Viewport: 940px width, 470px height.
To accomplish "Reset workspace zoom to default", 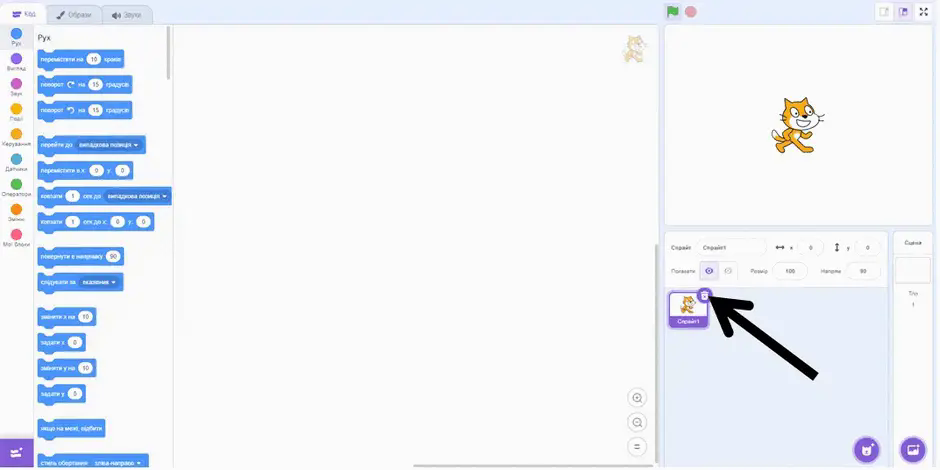I will (637, 447).
